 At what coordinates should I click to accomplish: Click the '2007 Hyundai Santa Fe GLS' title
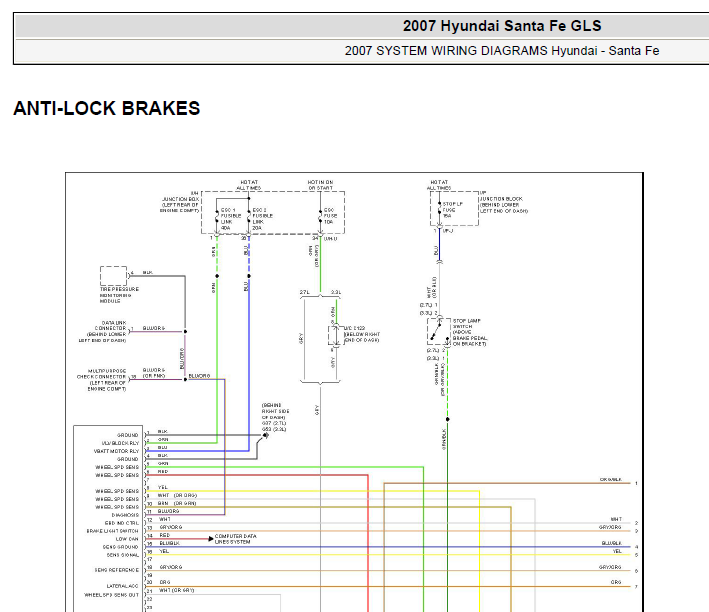(x=502, y=26)
